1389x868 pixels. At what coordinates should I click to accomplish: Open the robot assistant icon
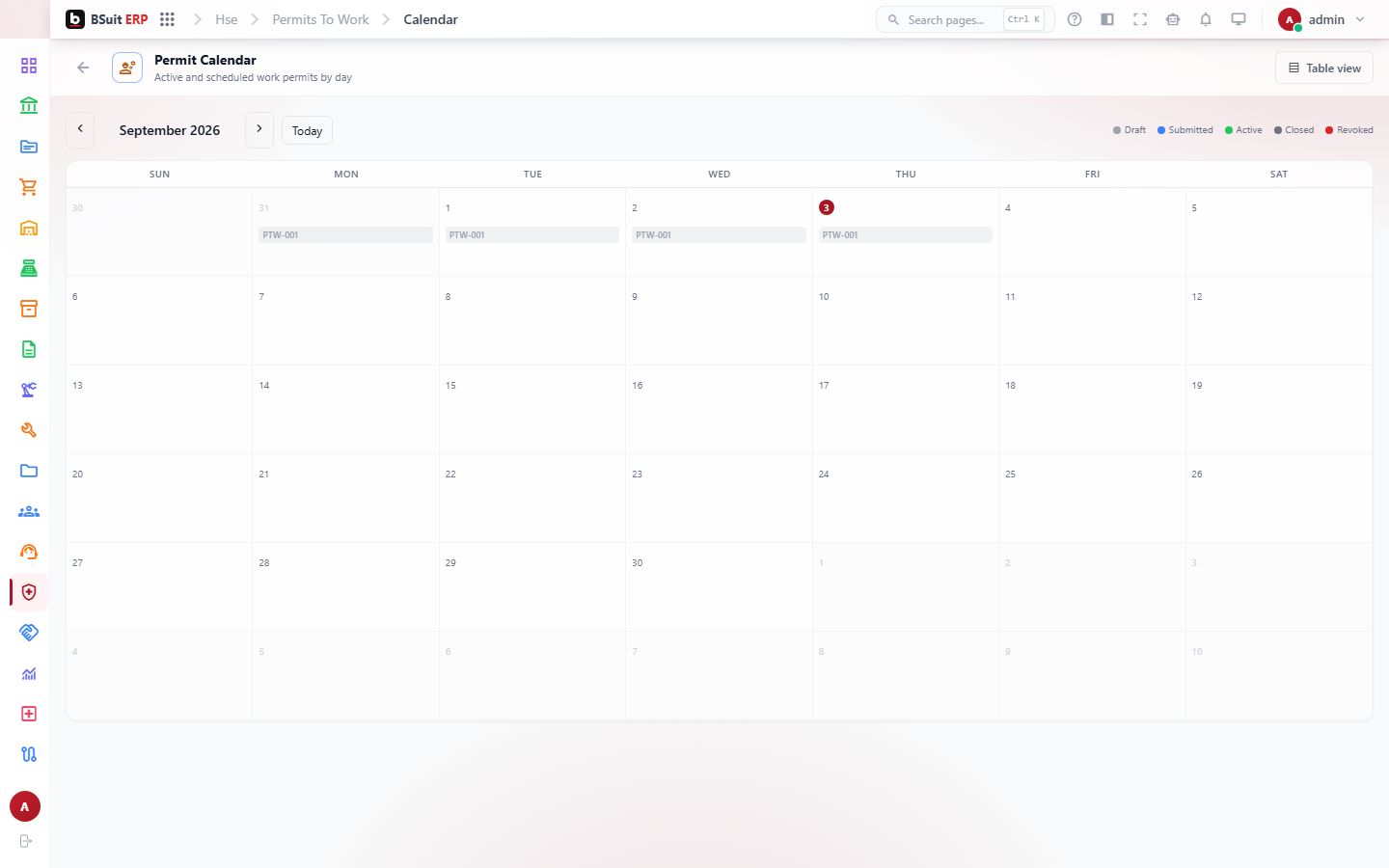click(x=1173, y=19)
